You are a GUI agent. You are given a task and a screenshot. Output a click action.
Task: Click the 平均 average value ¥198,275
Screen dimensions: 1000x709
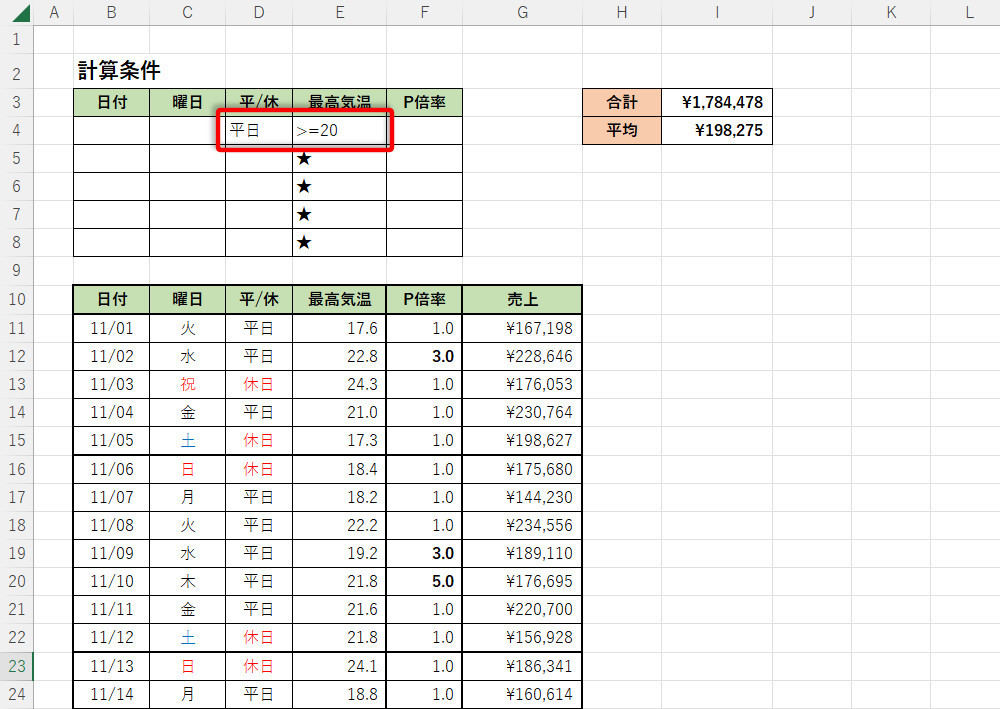click(716, 131)
